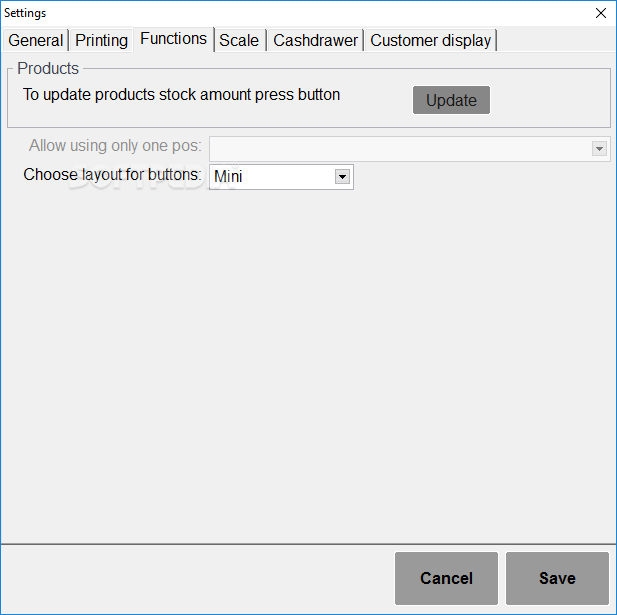Click the Products group heading

[x=48, y=68]
